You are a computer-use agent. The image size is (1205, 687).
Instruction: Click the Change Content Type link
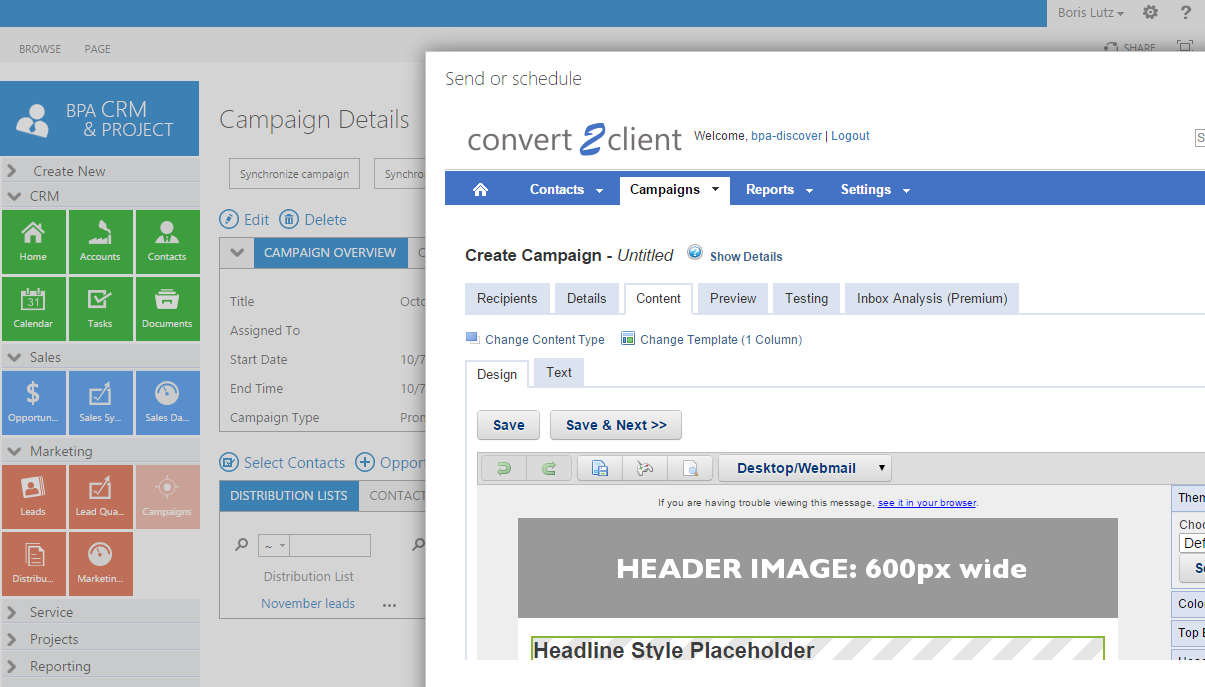point(544,340)
